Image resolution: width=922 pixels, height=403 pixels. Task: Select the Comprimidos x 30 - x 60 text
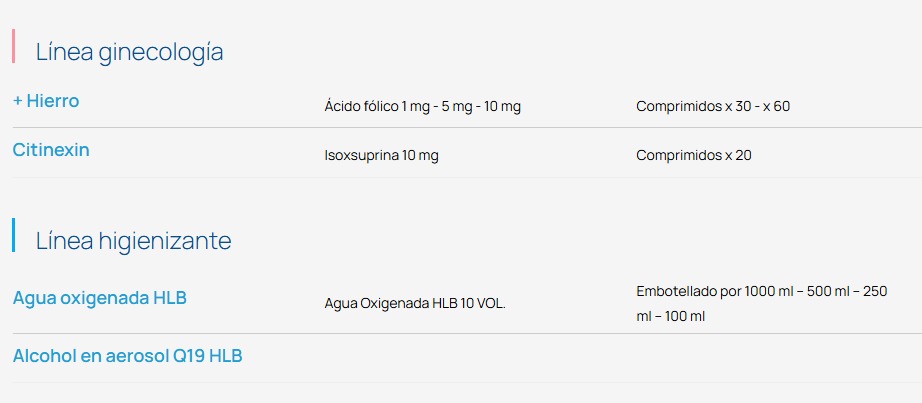coord(713,106)
